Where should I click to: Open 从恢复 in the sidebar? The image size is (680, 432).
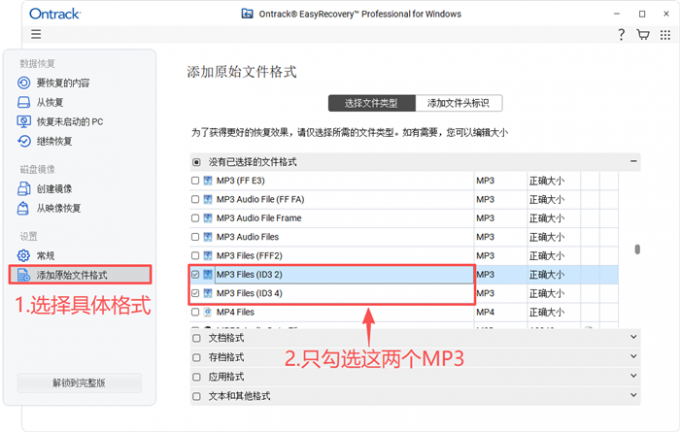coord(50,102)
